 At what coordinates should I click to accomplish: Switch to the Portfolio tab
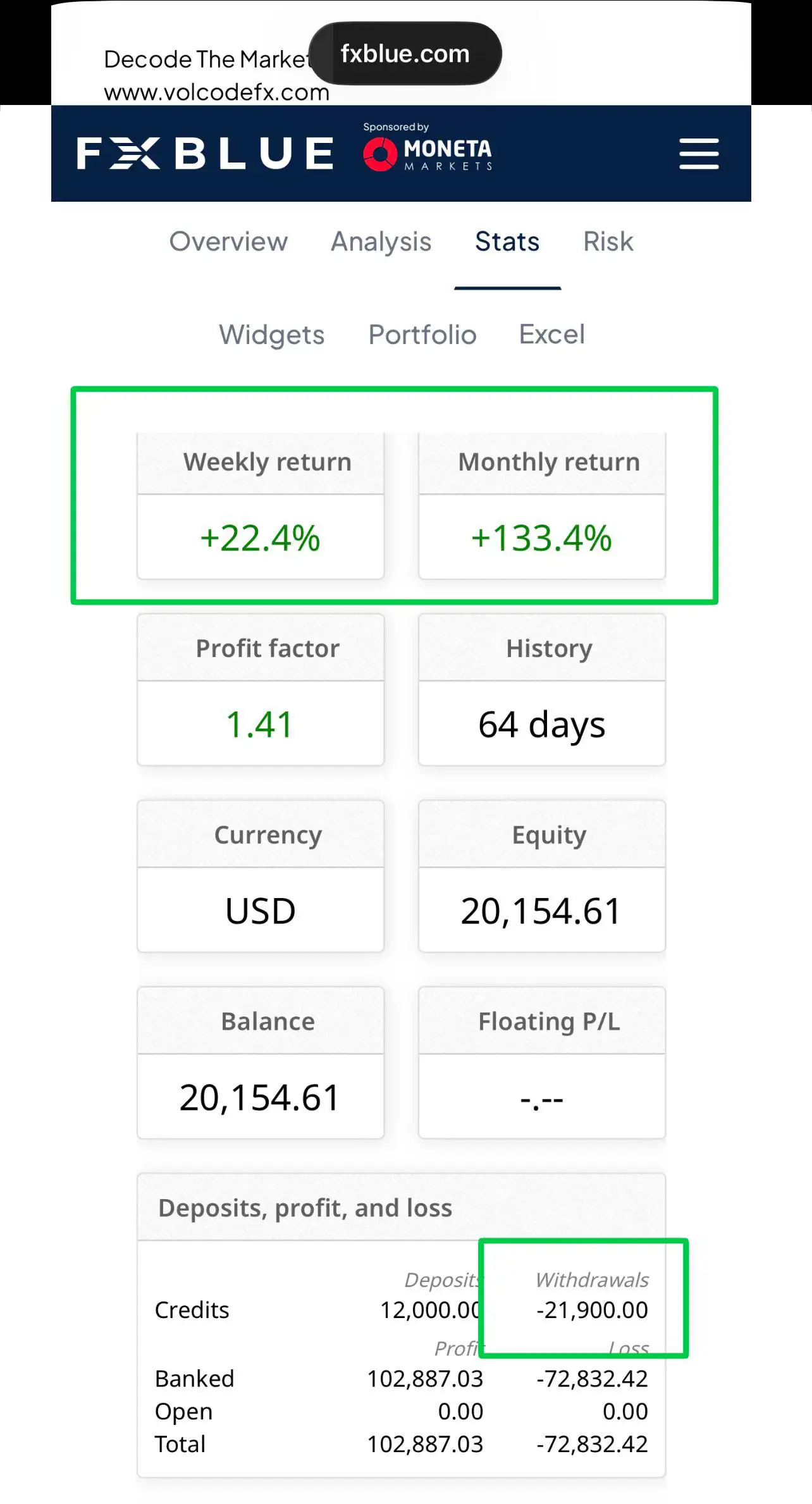[x=422, y=335]
